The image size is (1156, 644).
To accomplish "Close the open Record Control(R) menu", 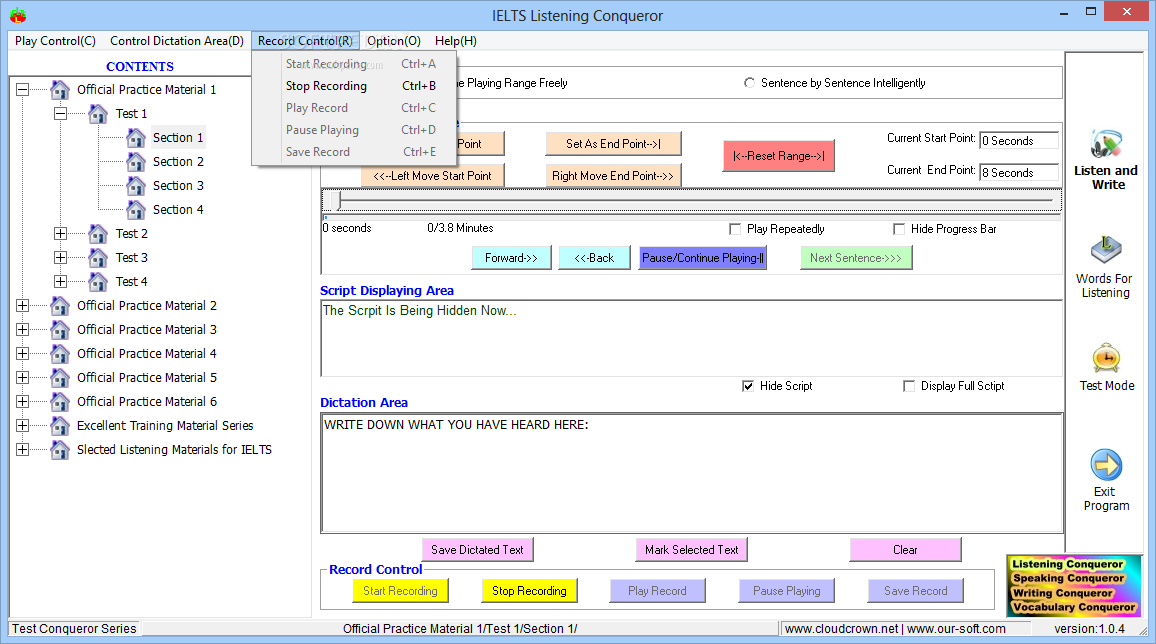I will (305, 41).
